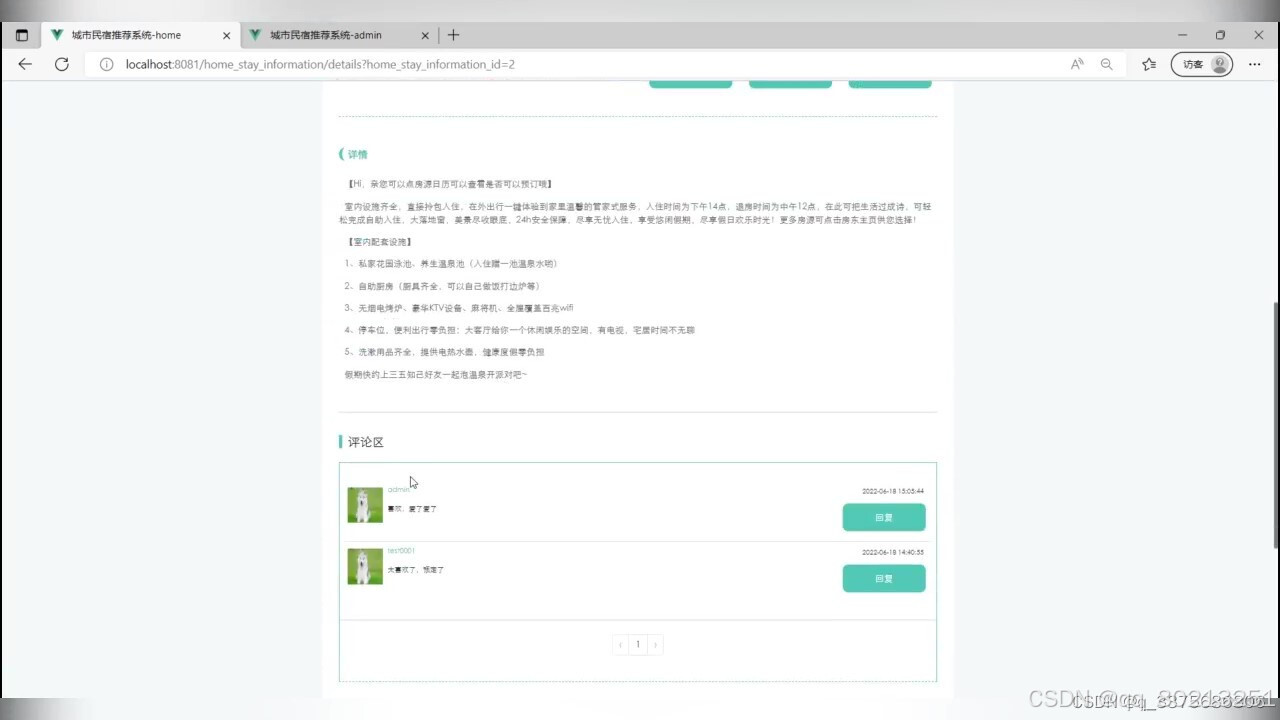Image resolution: width=1280 pixels, height=720 pixels.
Task: Click the browser back arrow icon
Action: pos(24,64)
